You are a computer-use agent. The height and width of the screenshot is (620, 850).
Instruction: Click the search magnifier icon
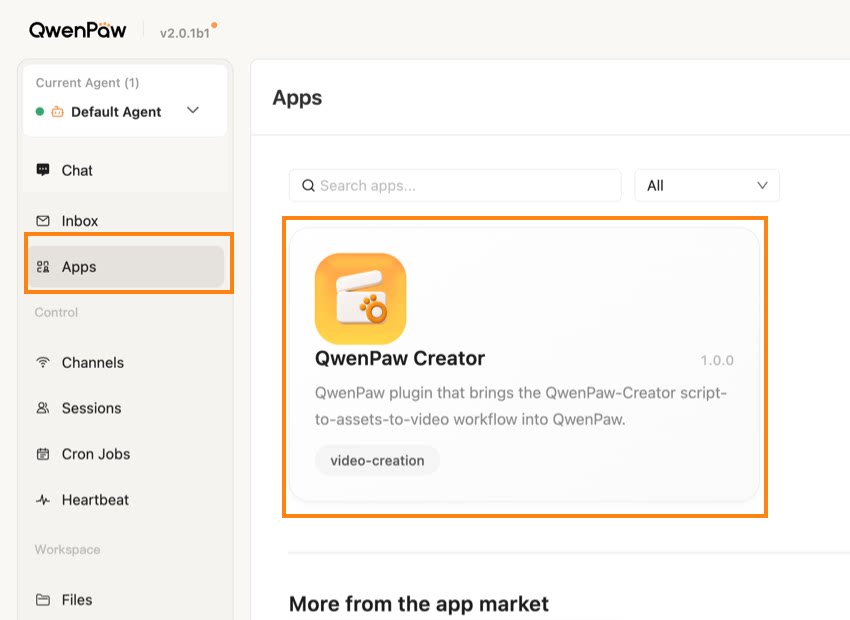click(308, 185)
